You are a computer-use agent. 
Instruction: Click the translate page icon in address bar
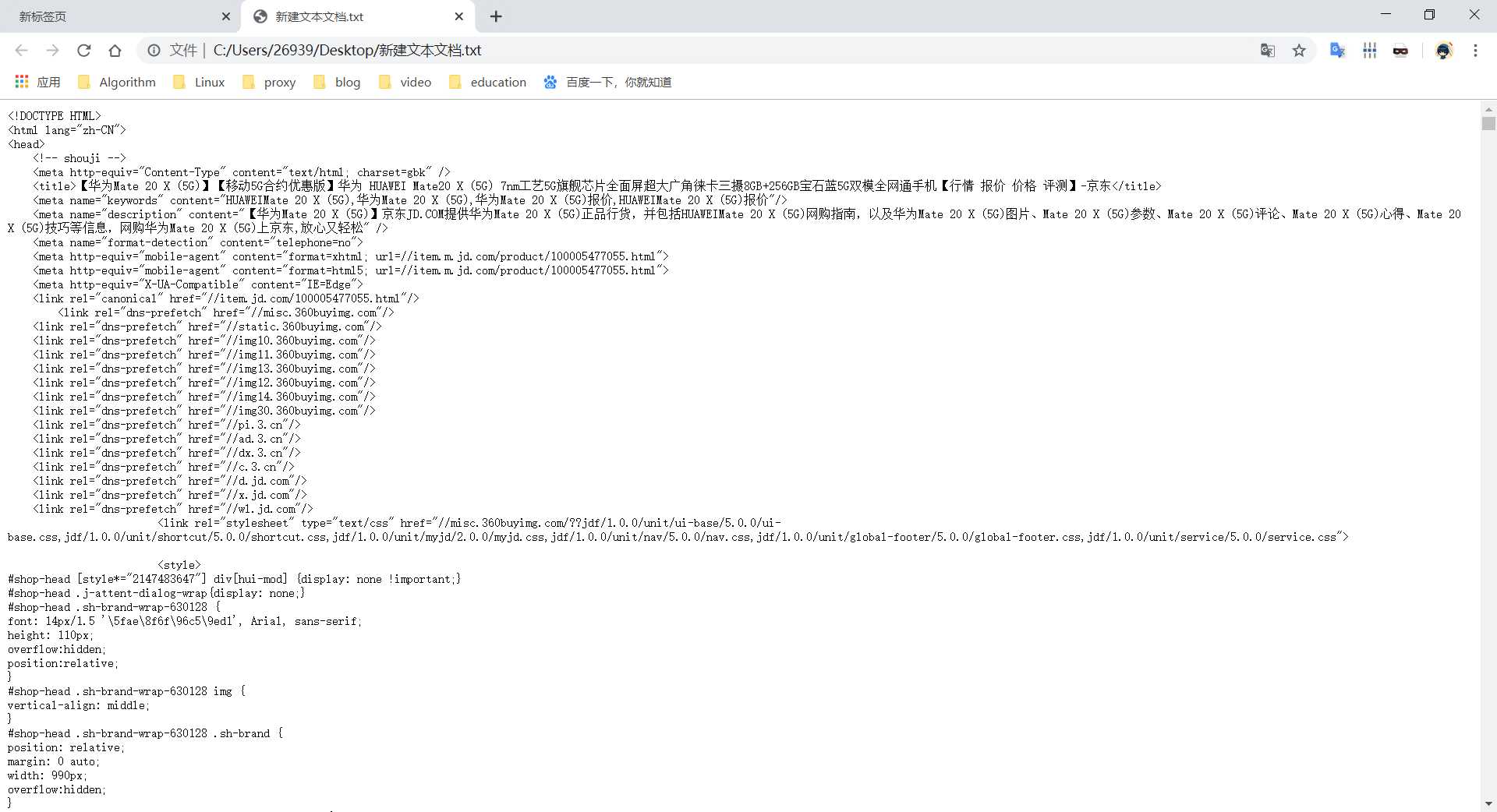pos(1268,51)
